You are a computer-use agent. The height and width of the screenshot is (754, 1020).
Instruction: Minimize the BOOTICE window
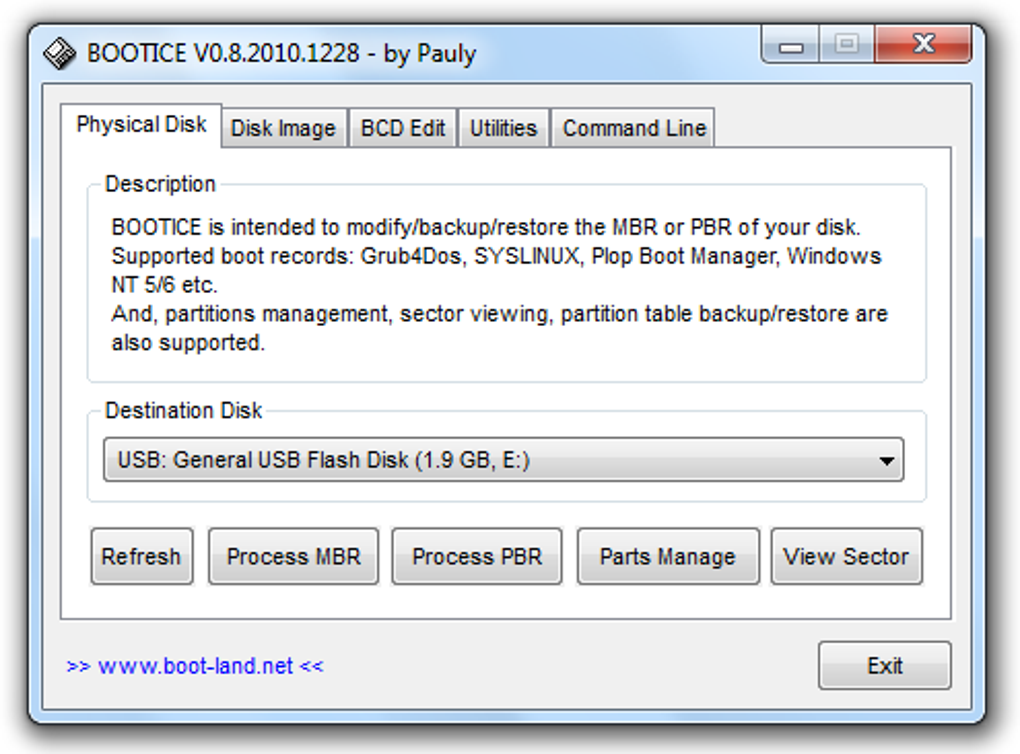click(791, 46)
